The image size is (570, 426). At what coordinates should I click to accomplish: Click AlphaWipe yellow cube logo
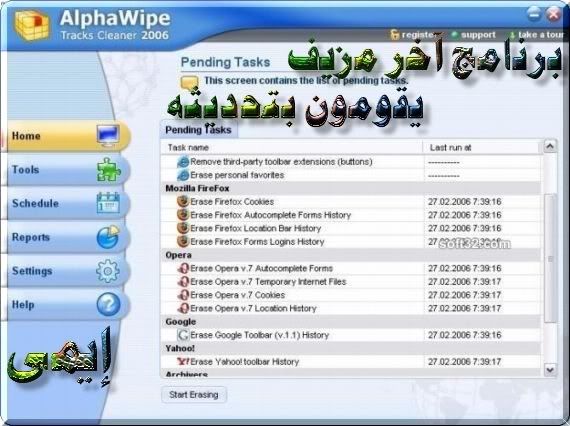[32, 25]
